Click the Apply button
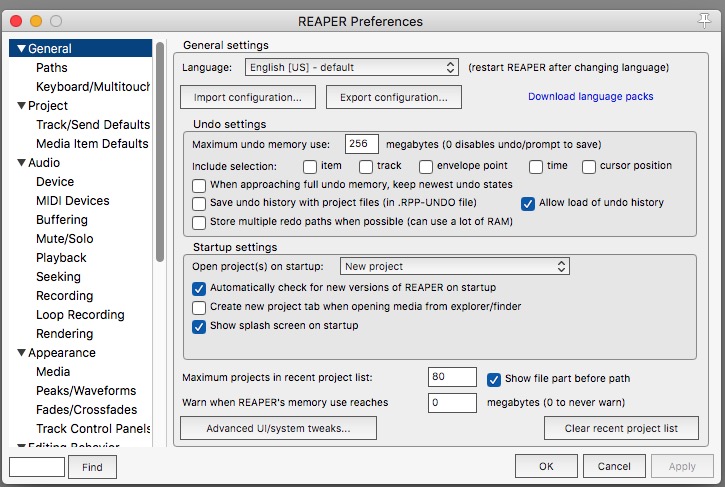The image size is (725, 487). [x=682, y=466]
